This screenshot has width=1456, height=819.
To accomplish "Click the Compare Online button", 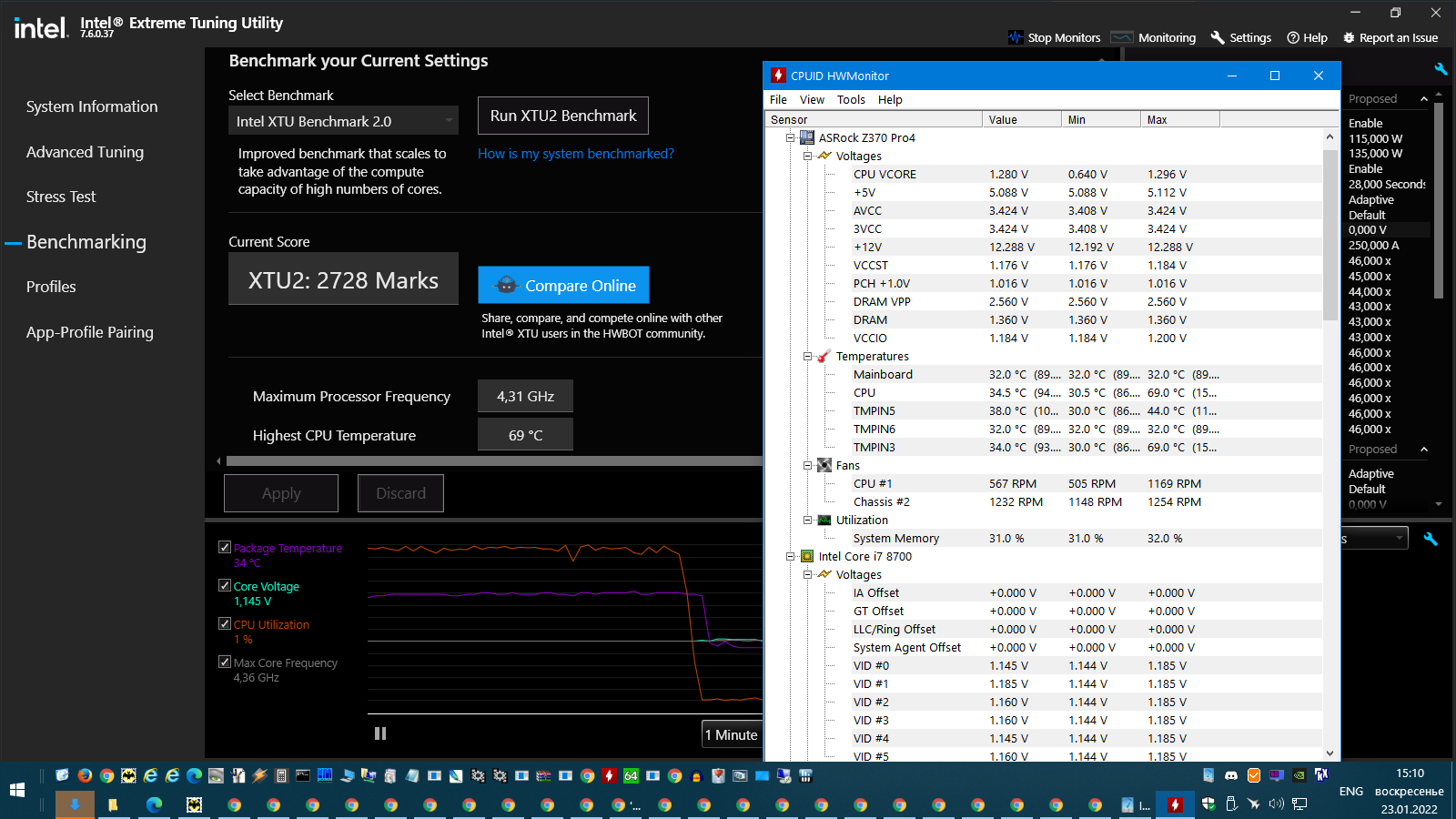I will point(563,285).
